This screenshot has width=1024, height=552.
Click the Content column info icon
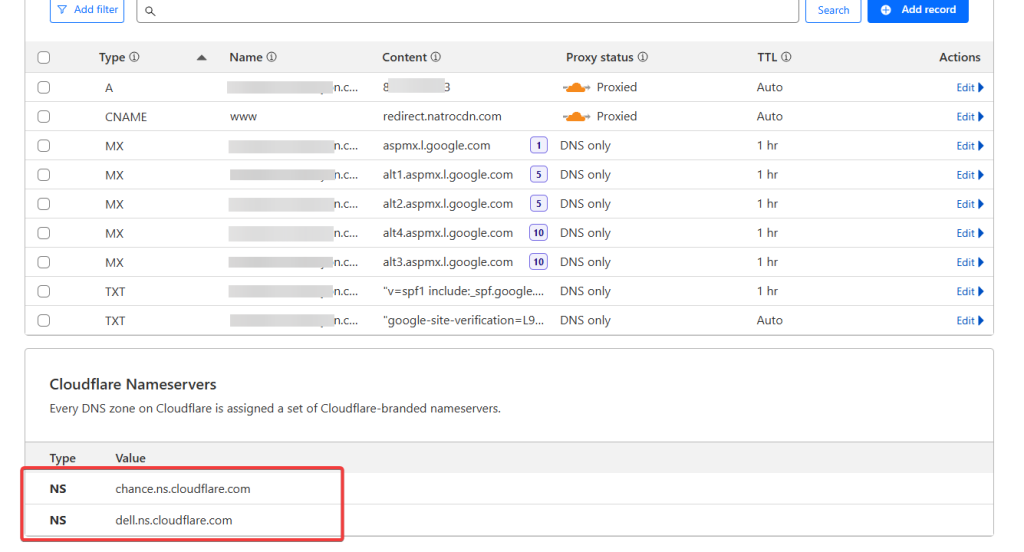(436, 57)
